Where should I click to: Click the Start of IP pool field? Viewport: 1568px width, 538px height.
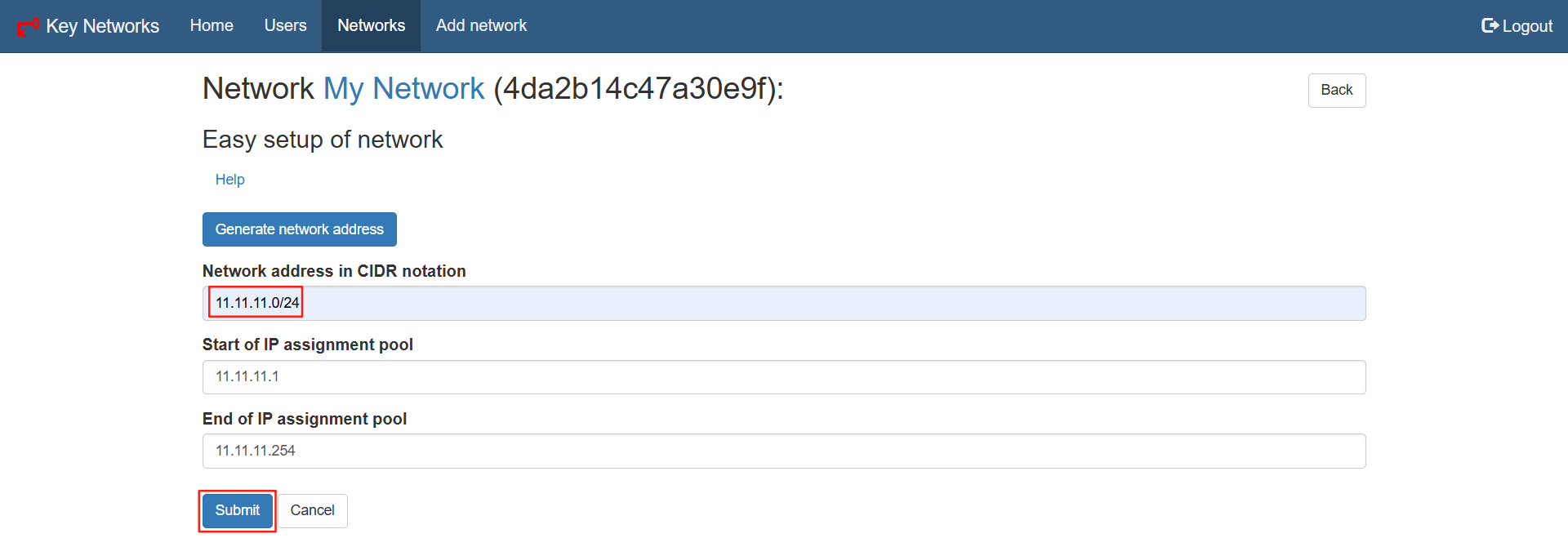pyautogui.click(x=784, y=377)
